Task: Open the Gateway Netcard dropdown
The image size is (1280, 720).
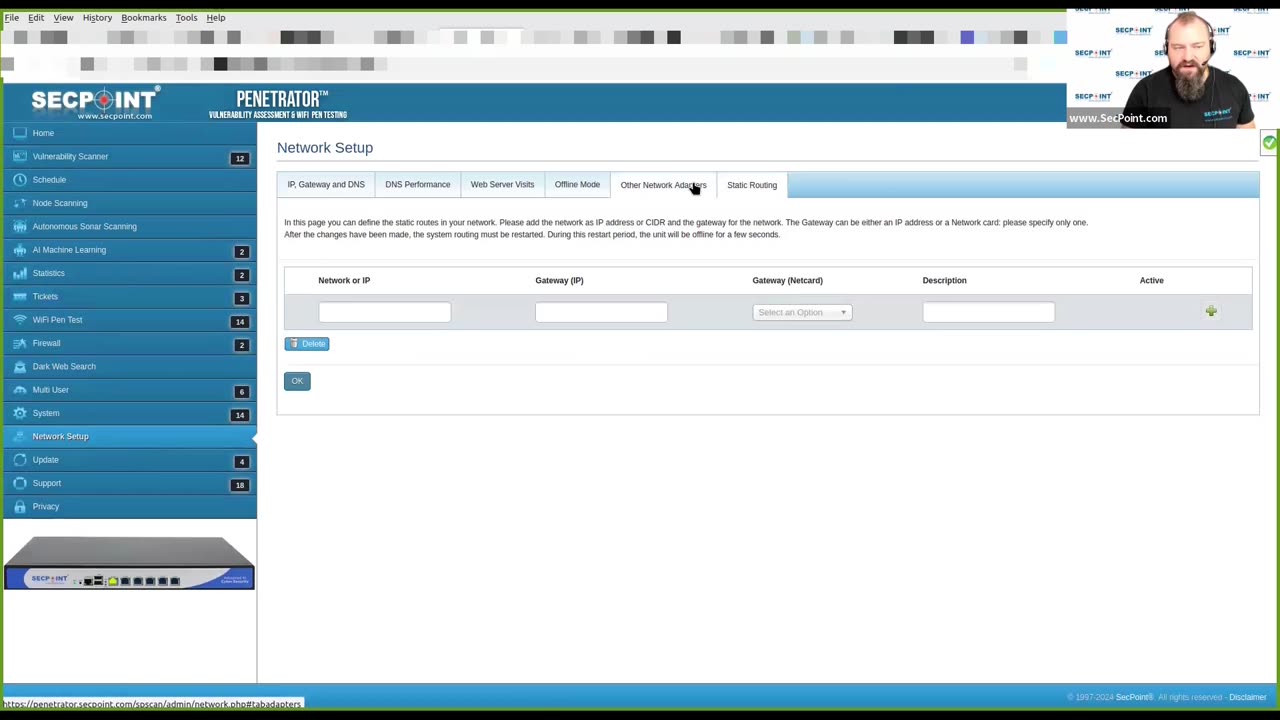Action: coord(802,312)
